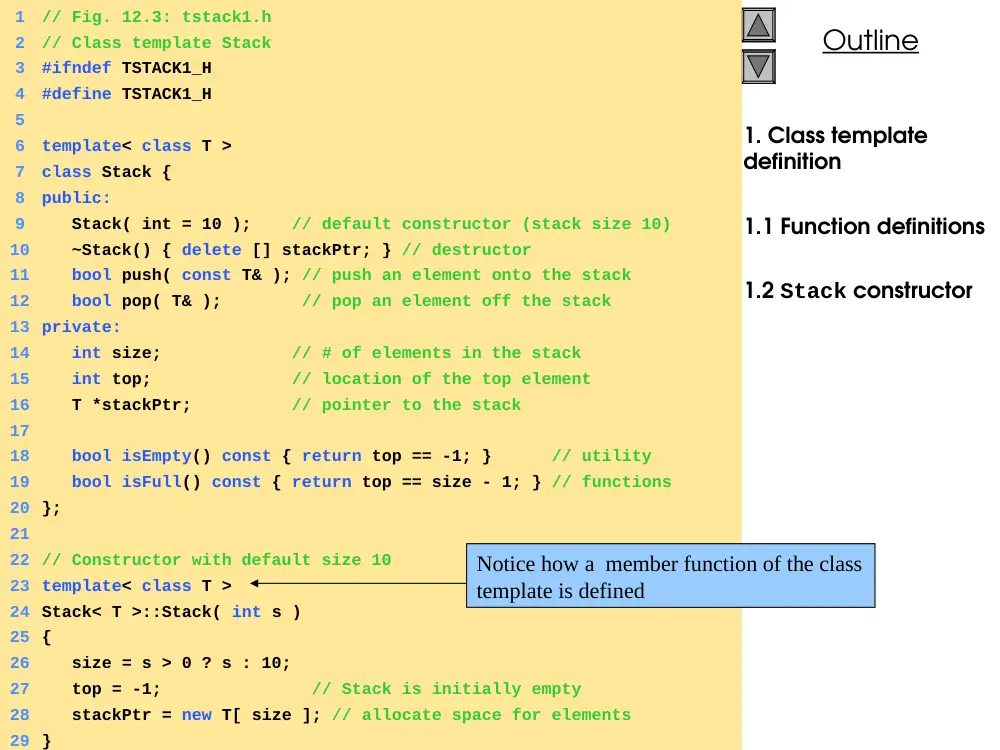Click the 'template< class T >' line 6
Screen dimensions: 1000x750
(x=136, y=145)
